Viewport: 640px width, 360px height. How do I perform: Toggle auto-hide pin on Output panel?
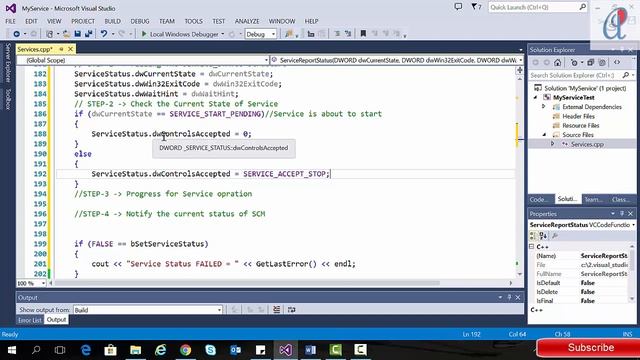coord(509,298)
